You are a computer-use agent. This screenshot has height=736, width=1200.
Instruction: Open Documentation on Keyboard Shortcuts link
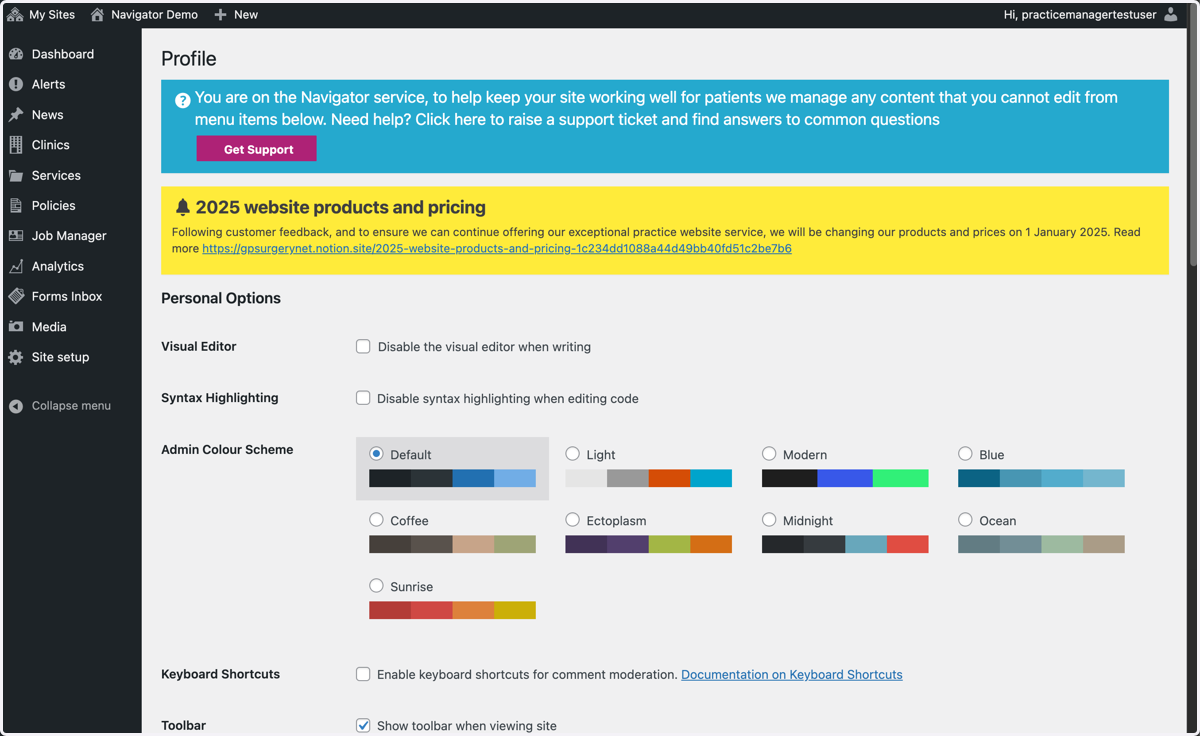click(792, 674)
